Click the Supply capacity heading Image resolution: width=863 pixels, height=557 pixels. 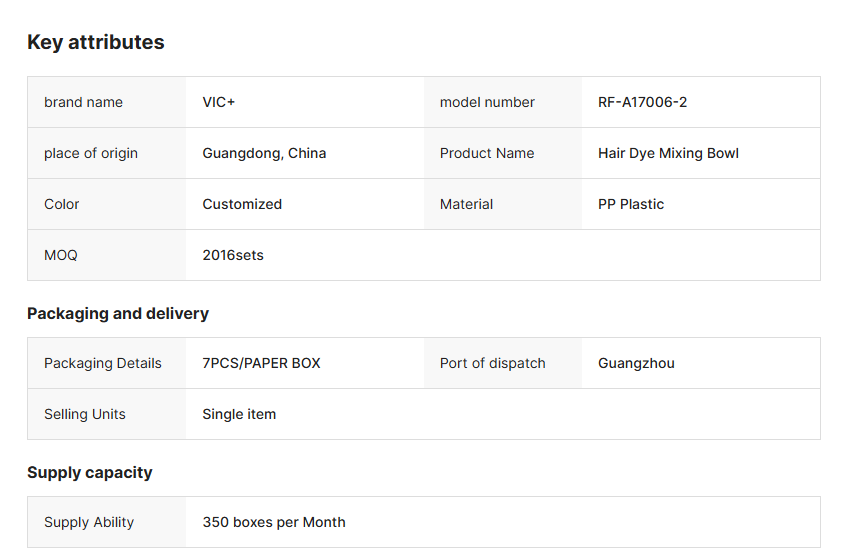(x=90, y=472)
